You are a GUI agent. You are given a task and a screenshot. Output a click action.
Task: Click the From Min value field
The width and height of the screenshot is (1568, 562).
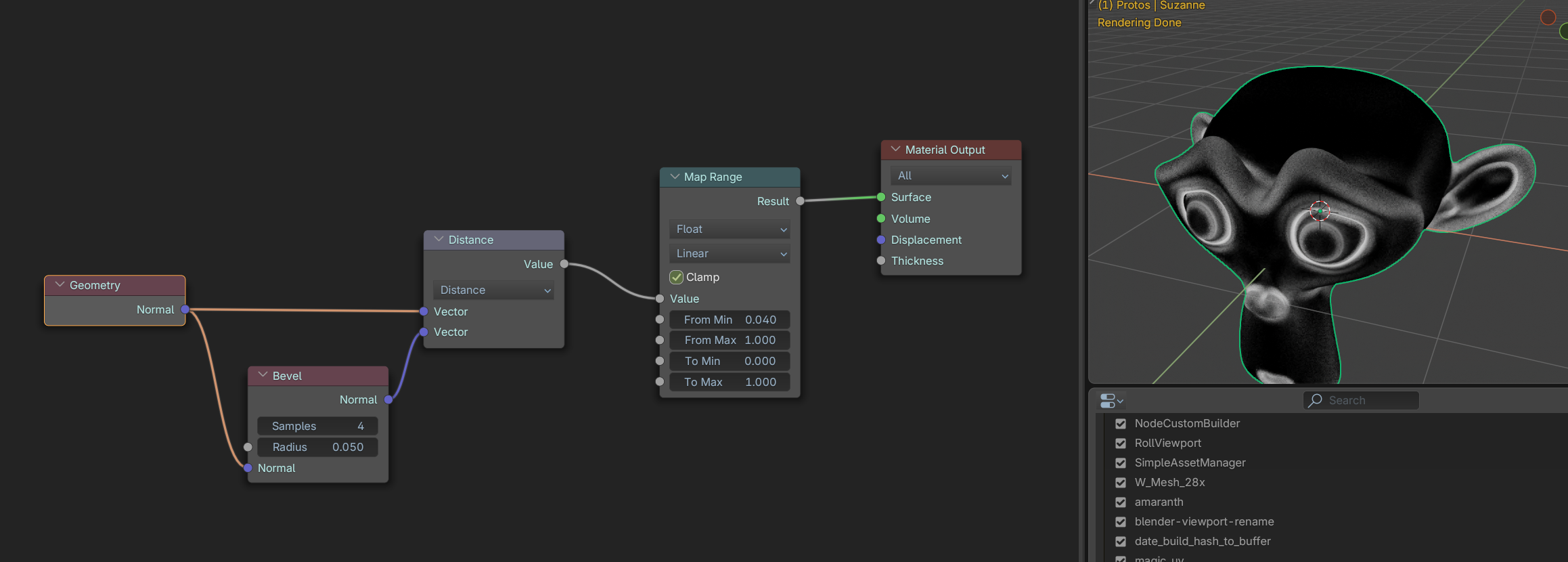(730, 320)
